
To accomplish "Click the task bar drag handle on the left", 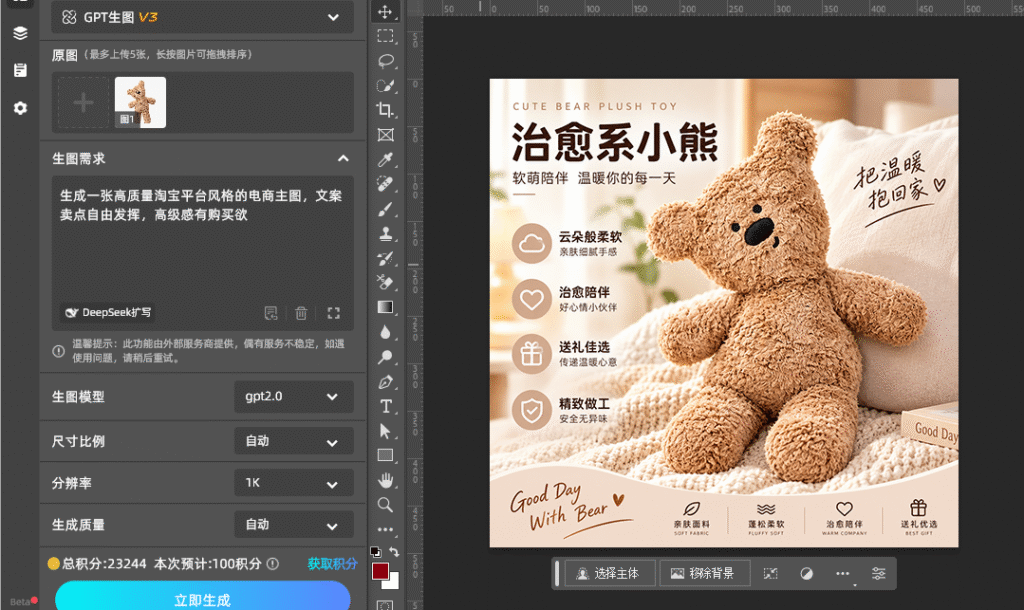I will 557,573.
